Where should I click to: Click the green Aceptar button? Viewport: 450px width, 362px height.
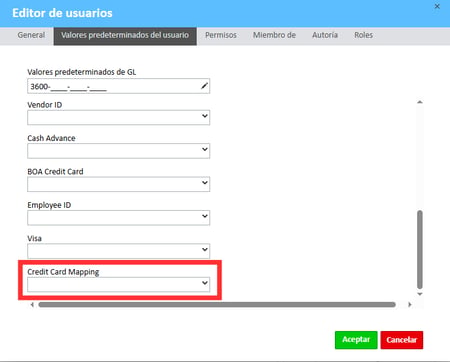click(356, 340)
